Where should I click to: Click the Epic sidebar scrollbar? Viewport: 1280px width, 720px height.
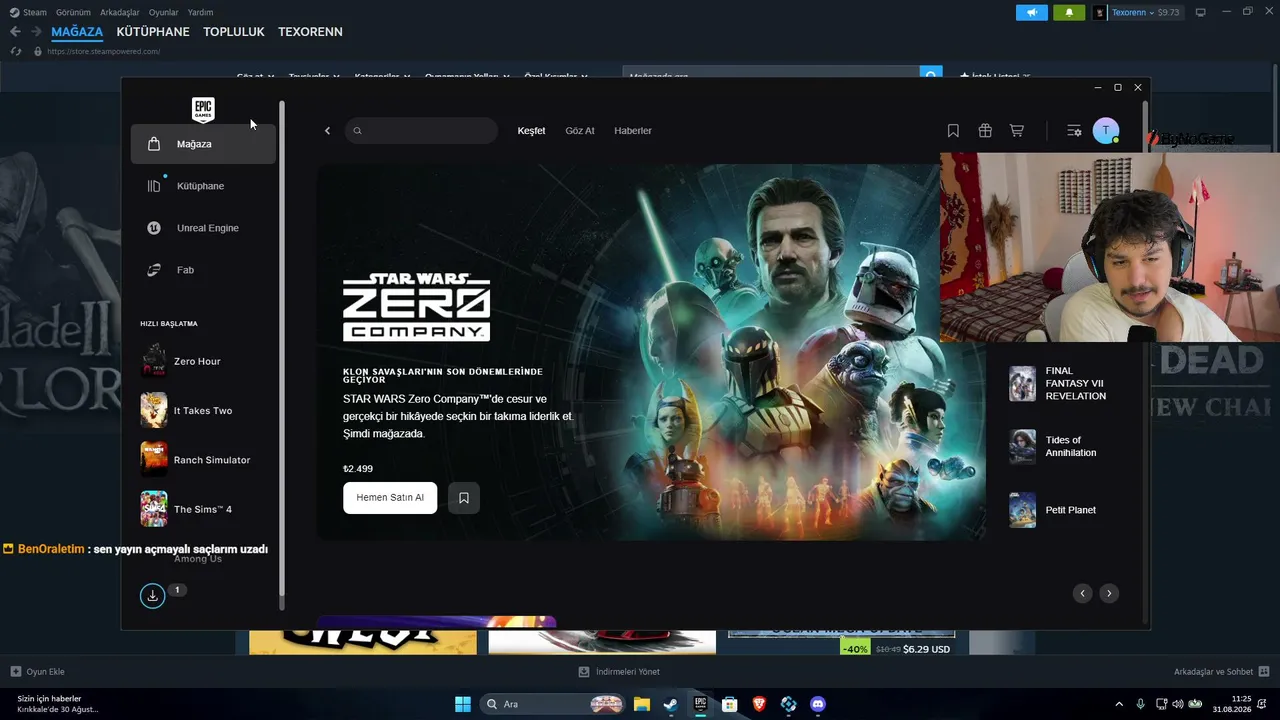tap(282, 350)
